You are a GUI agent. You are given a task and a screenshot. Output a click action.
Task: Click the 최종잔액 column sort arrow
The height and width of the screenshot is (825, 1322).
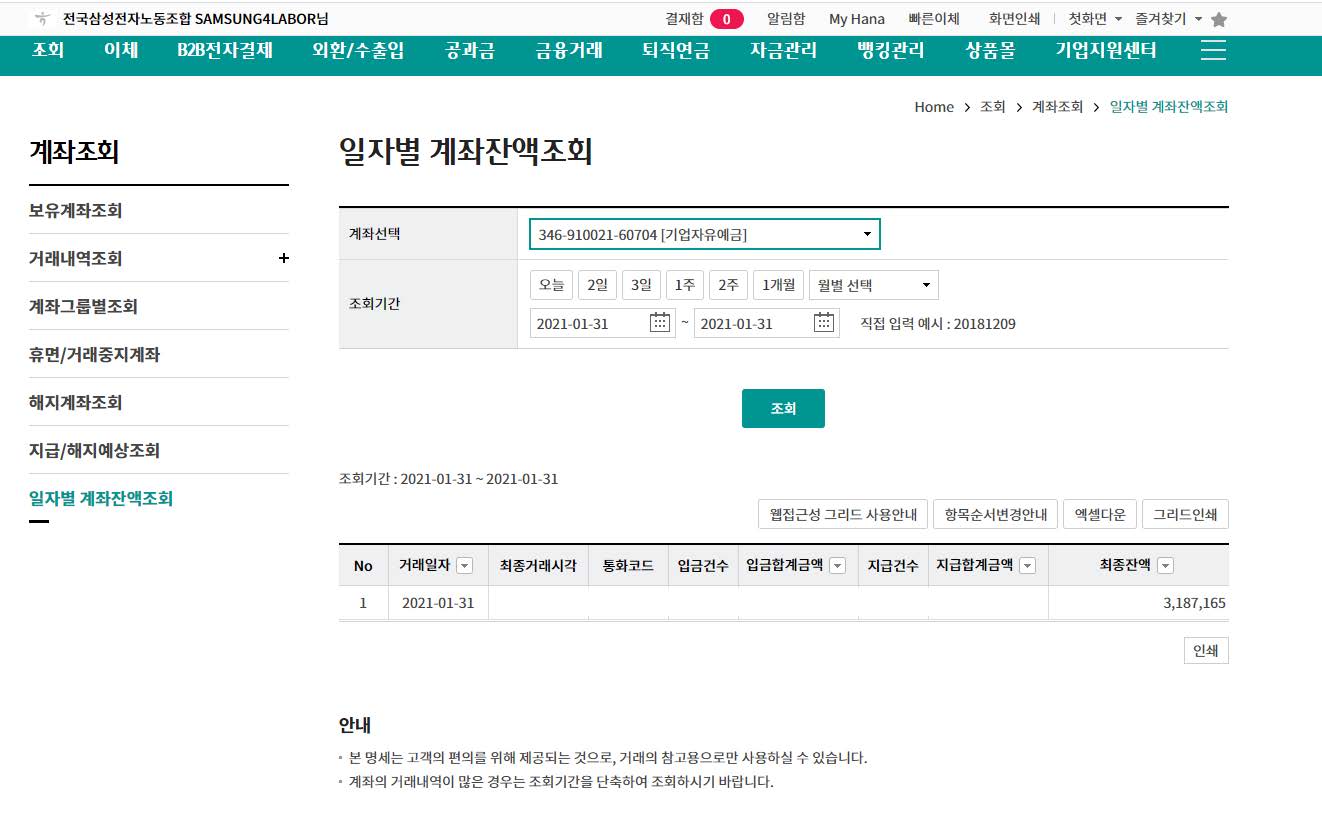coord(1165,566)
